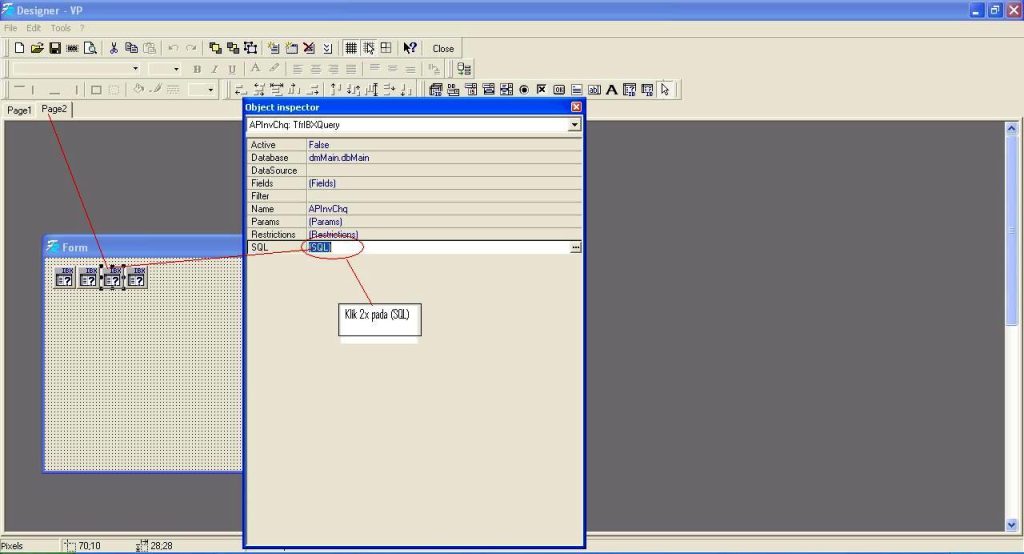1024x554 pixels.
Task: Create a new report with New icon
Action: [x=19, y=48]
